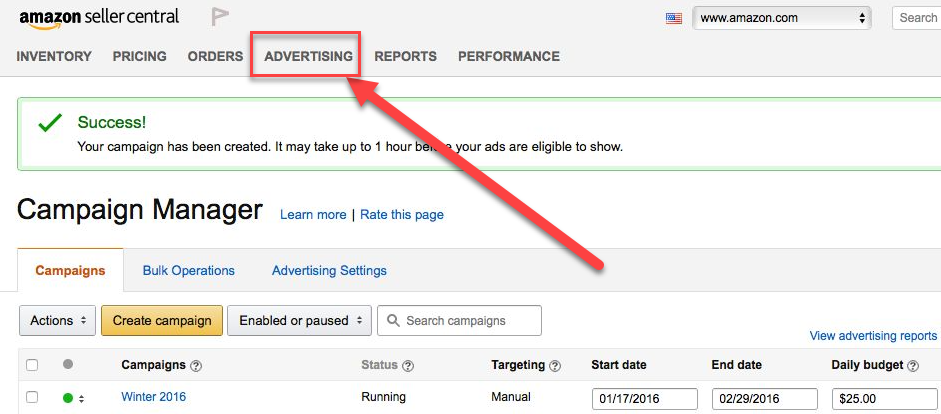Open the Winter 2016 status arrow dropdown
The height and width of the screenshot is (414, 941).
[x=82, y=398]
